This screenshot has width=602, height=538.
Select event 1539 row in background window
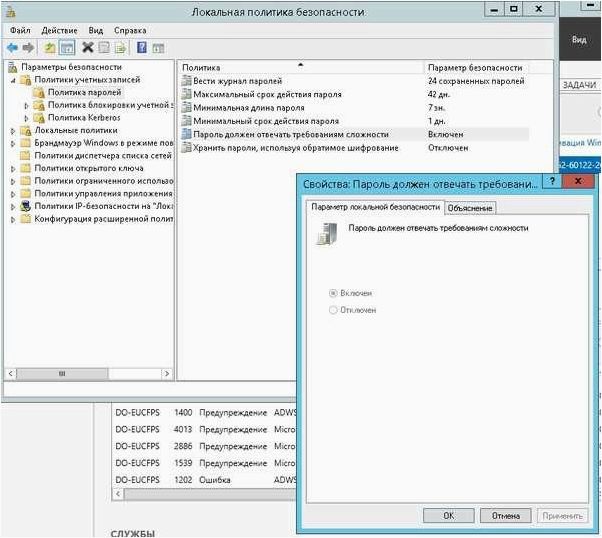tap(205, 463)
